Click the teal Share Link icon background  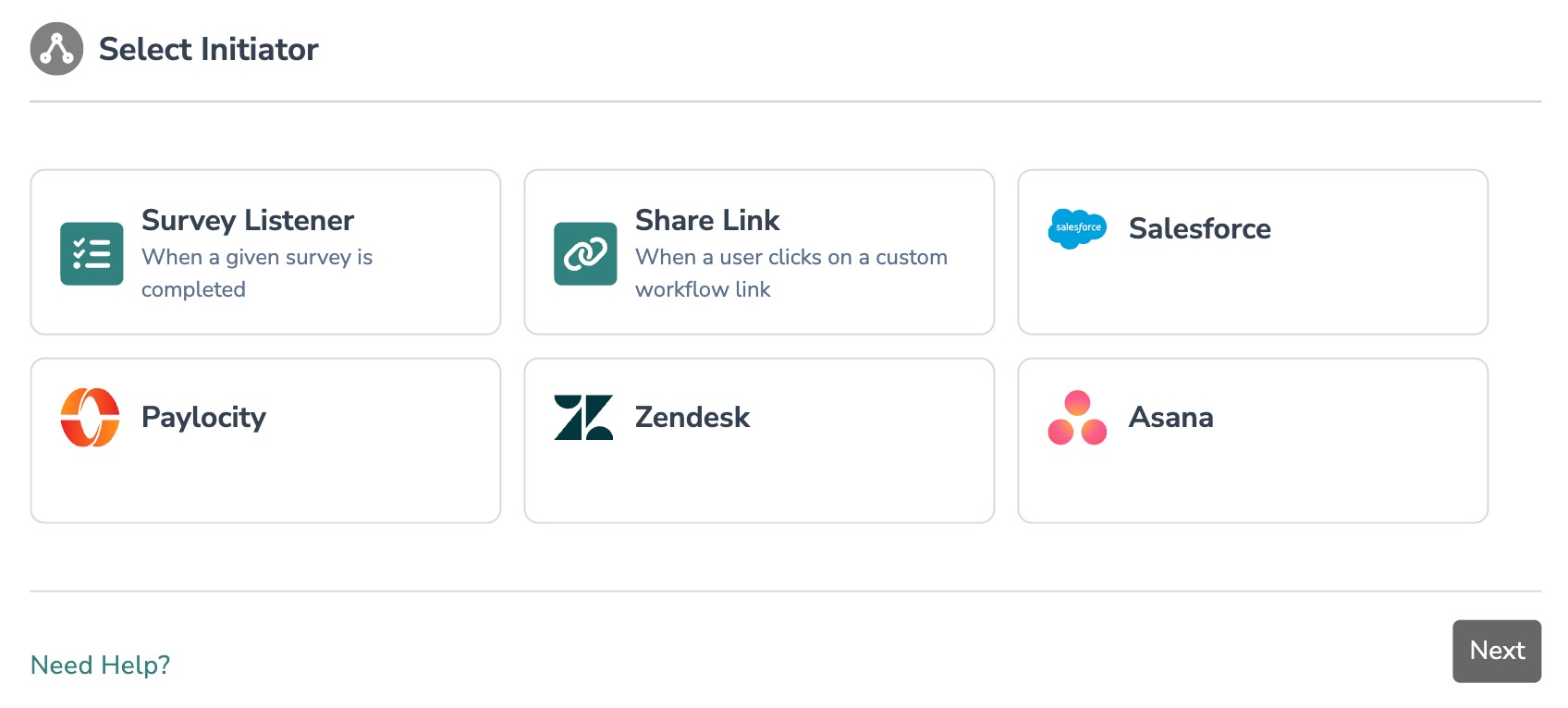[x=584, y=254]
